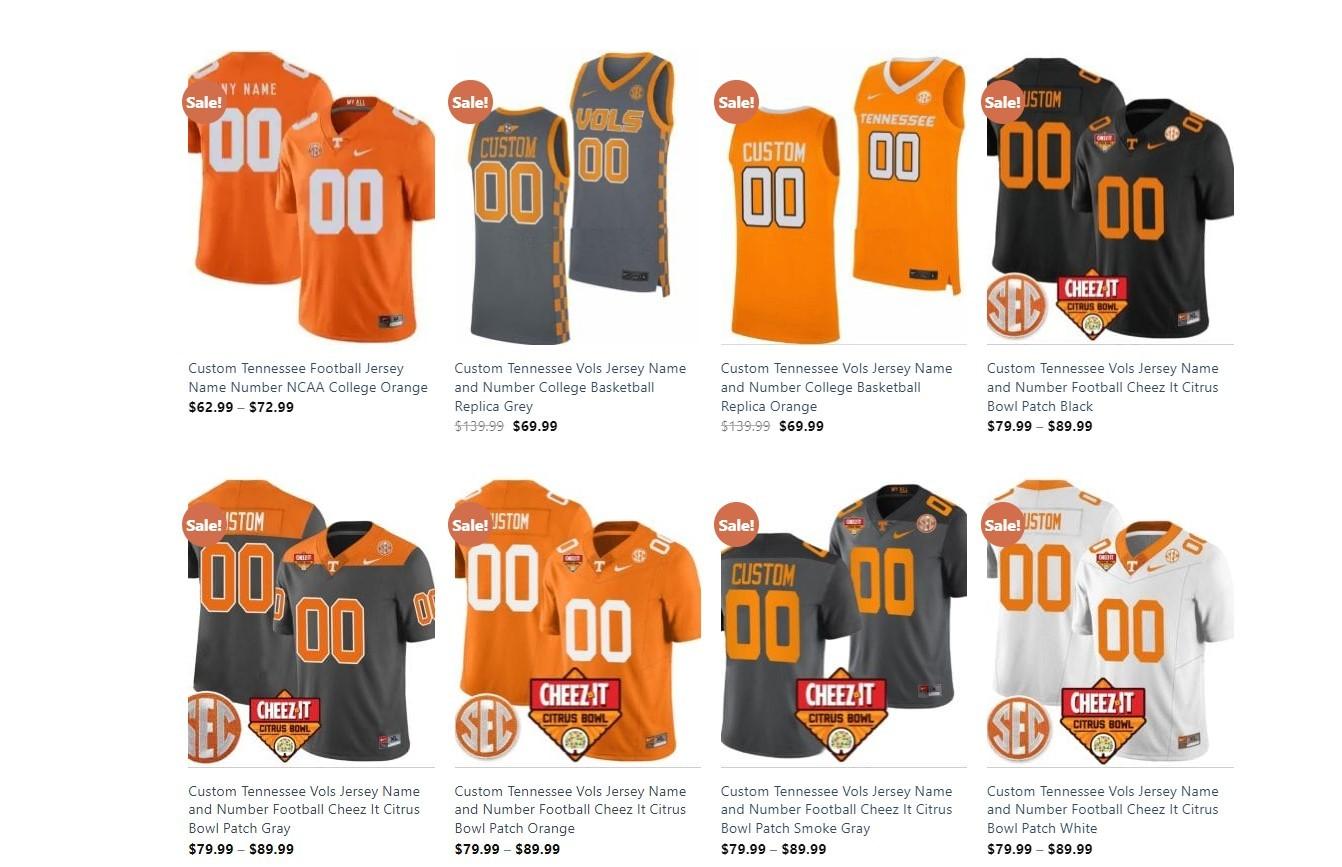The width and height of the screenshot is (1342, 867).
Task: Click Sale badge on smoke gray jersey
Action: click(x=736, y=525)
